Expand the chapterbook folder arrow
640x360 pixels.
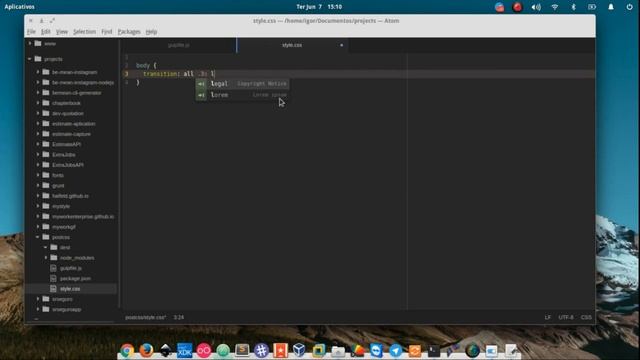point(38,103)
